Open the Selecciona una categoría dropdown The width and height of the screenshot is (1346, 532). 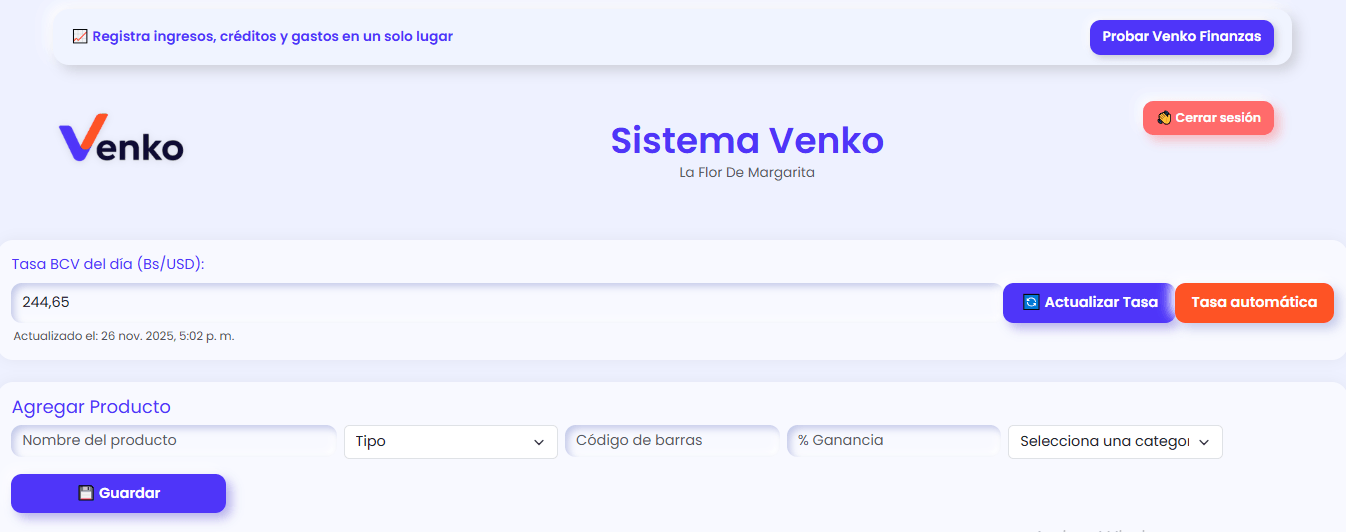click(x=1115, y=442)
